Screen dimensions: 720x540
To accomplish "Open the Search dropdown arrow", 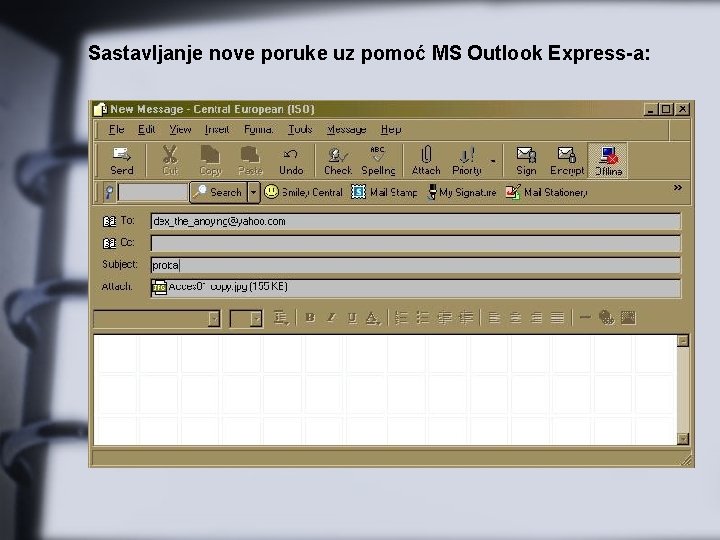I will 253,192.
